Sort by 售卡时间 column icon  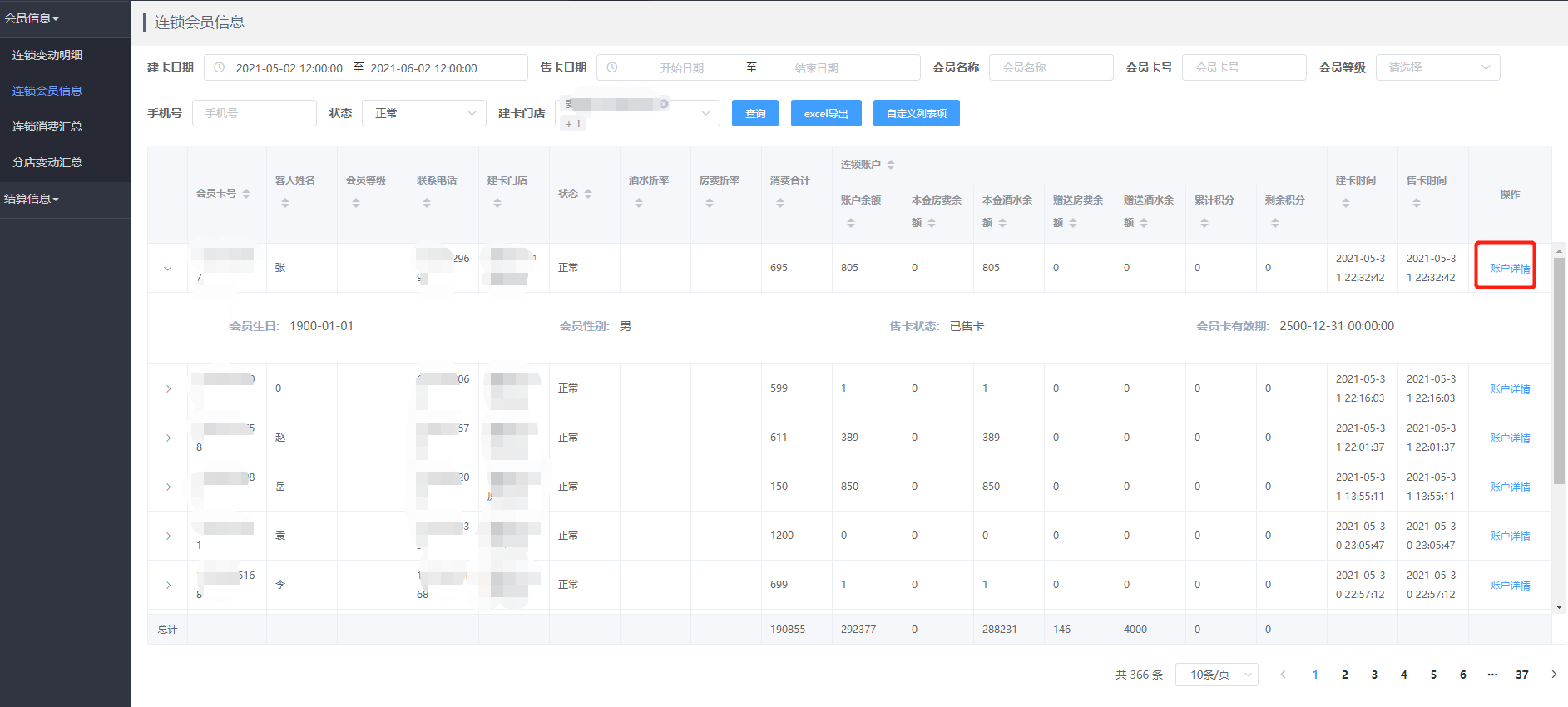(1417, 203)
